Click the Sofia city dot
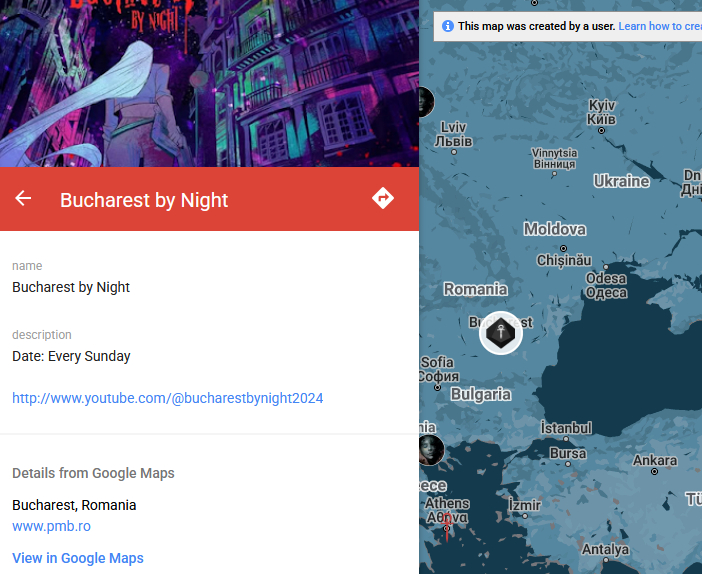 click(437, 388)
